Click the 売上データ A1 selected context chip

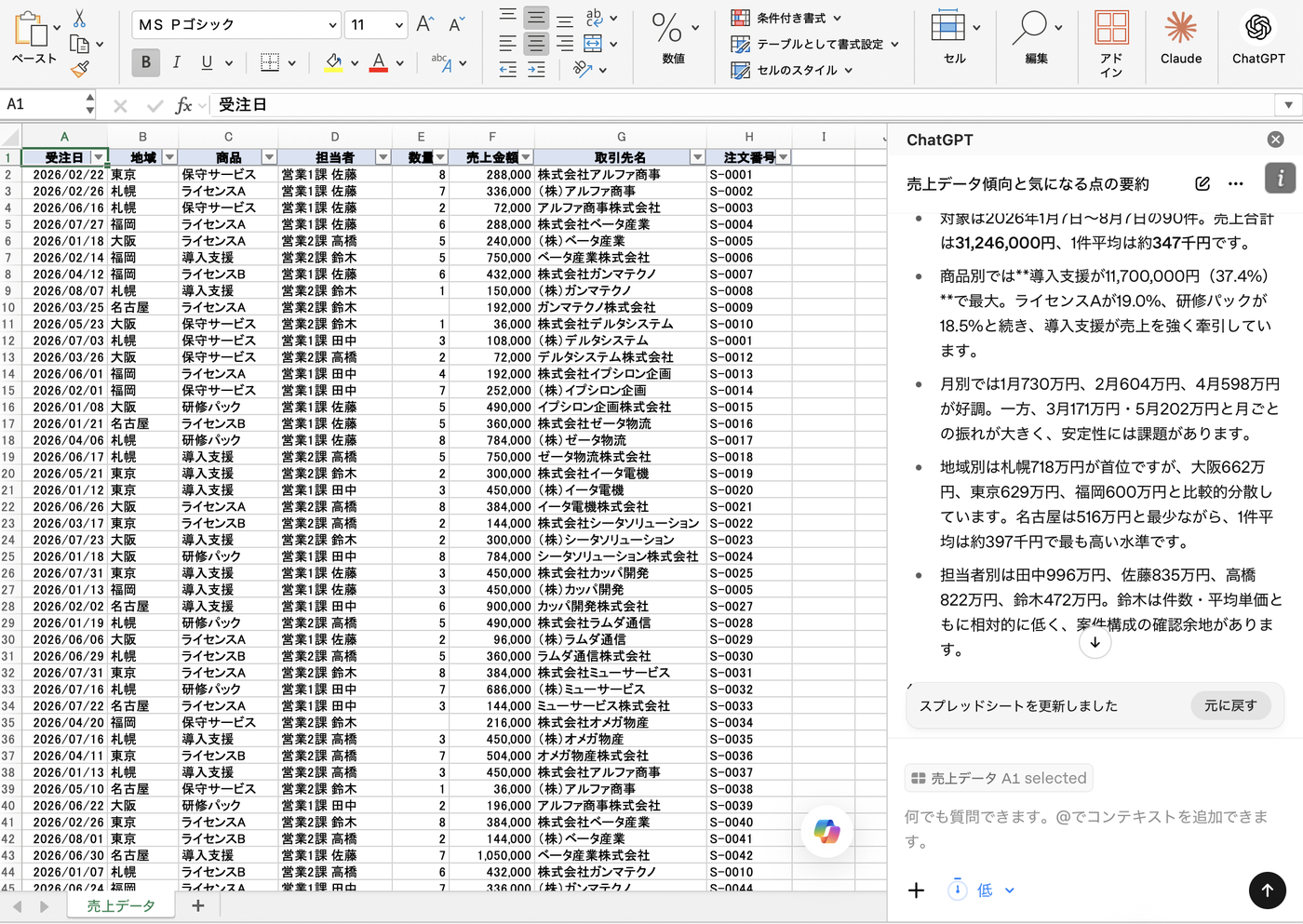click(999, 778)
